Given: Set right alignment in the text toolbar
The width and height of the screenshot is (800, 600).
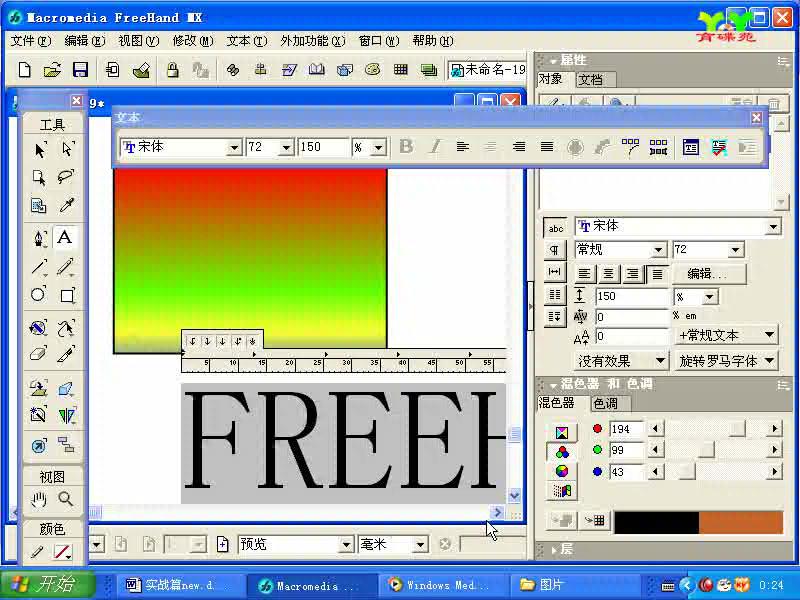Looking at the screenshot, I should tap(519, 147).
